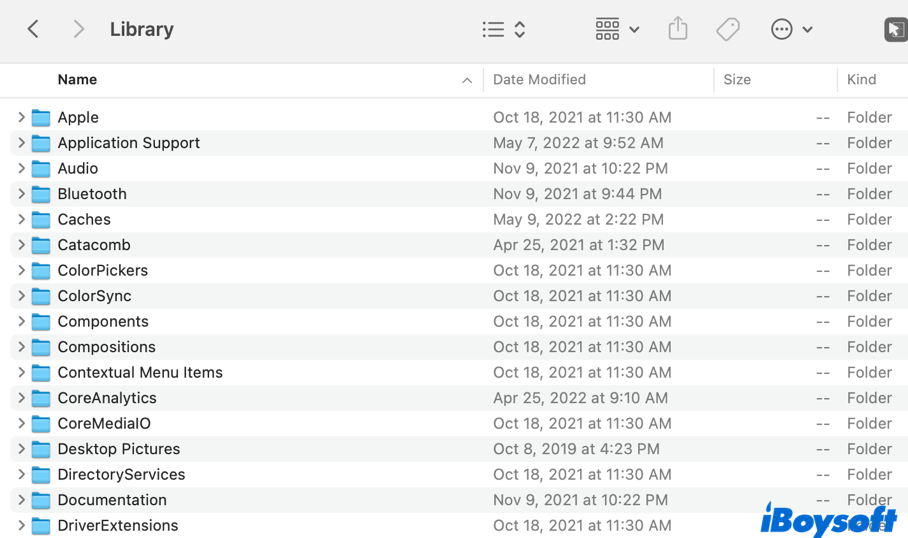908x538 pixels.
Task: Click the Kind column header
Action: 861,80
